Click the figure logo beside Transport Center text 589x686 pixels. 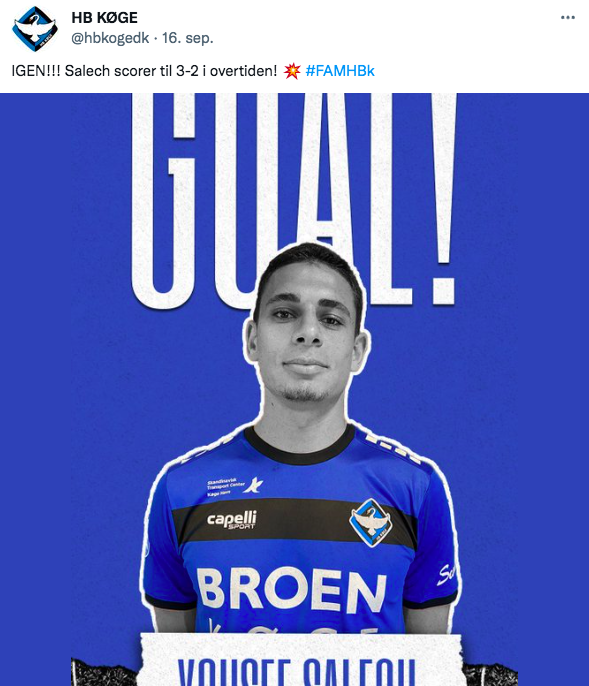coord(254,485)
